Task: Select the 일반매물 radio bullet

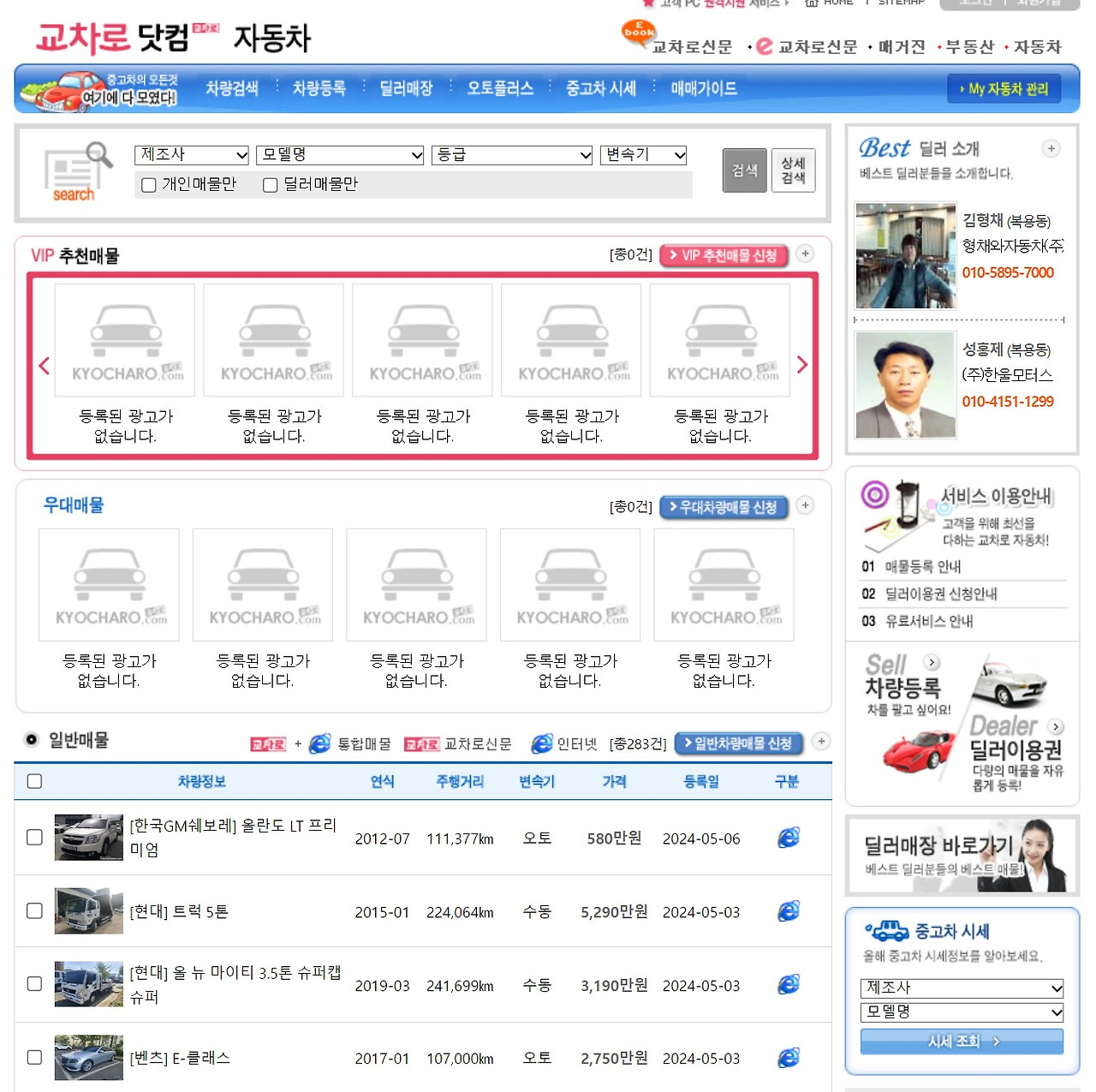Action: (x=32, y=739)
